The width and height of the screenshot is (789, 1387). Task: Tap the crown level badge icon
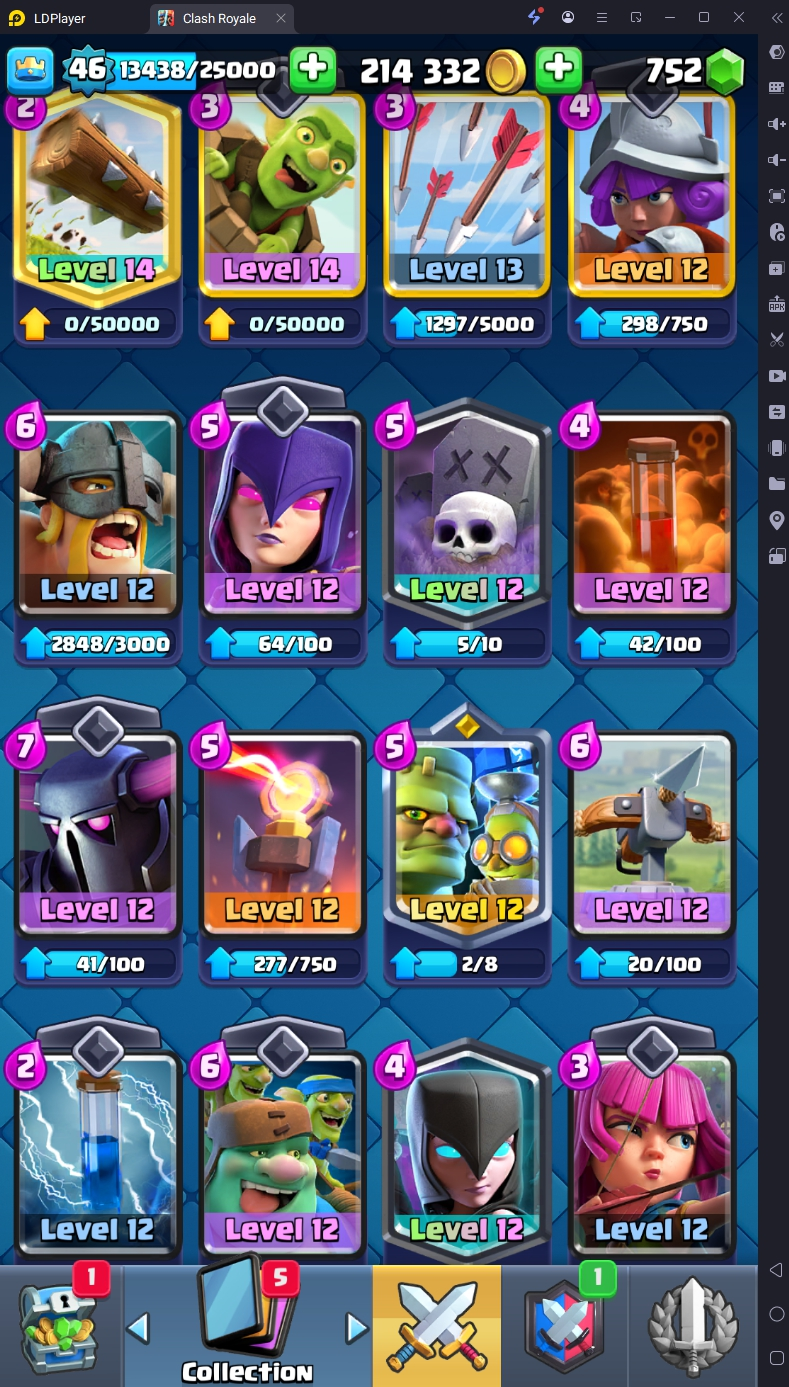click(31, 69)
